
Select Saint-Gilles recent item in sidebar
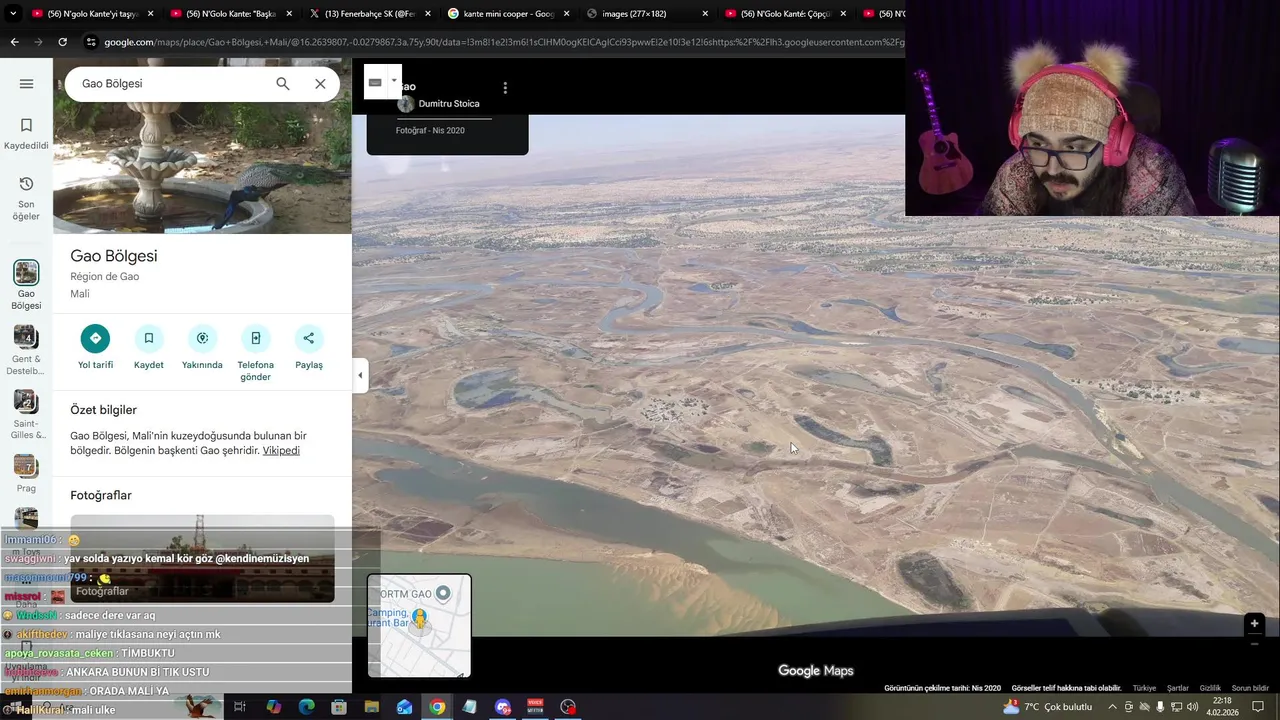[x=26, y=415]
